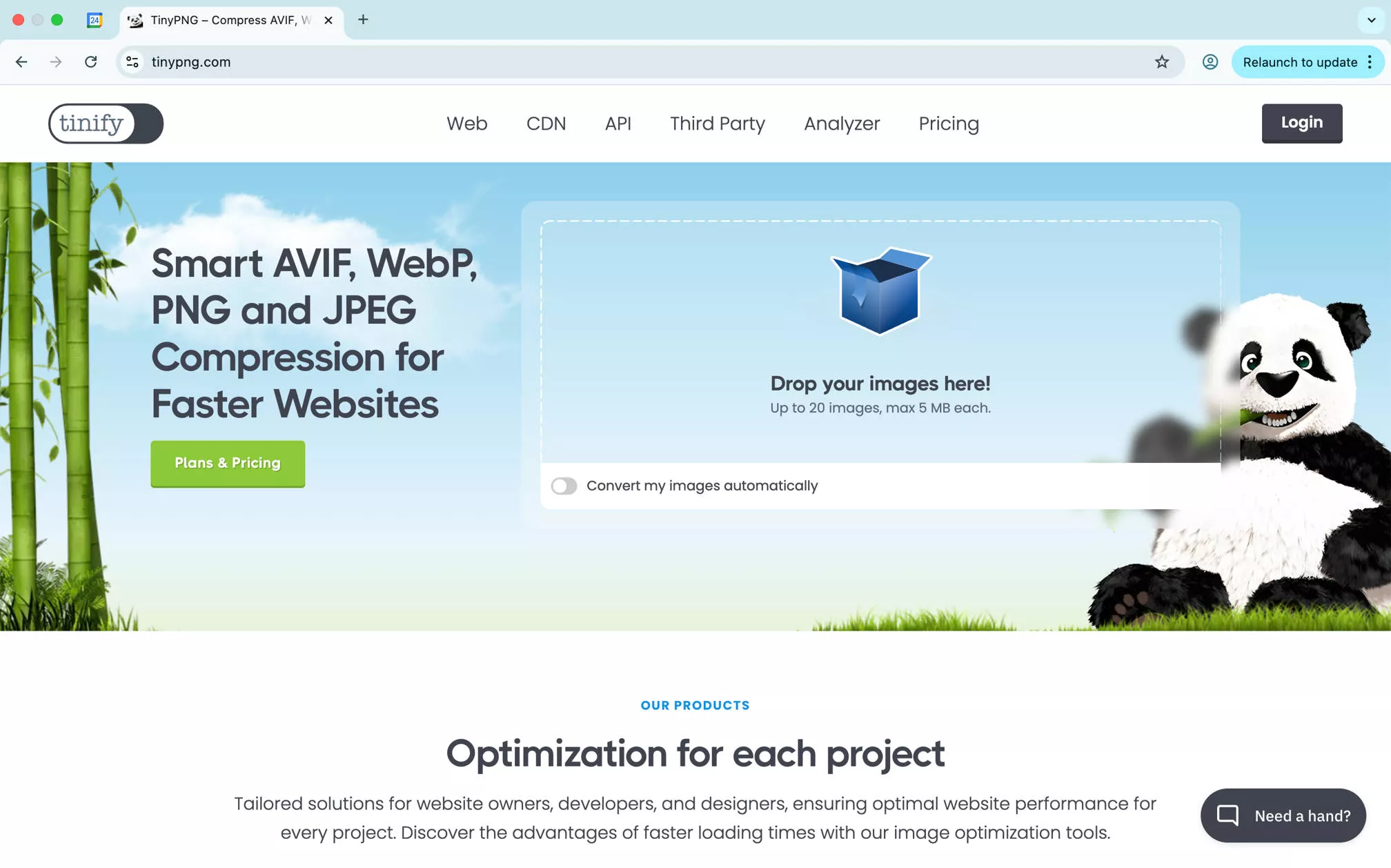
Task: Click the Up to 20 images text
Action: 880,408
